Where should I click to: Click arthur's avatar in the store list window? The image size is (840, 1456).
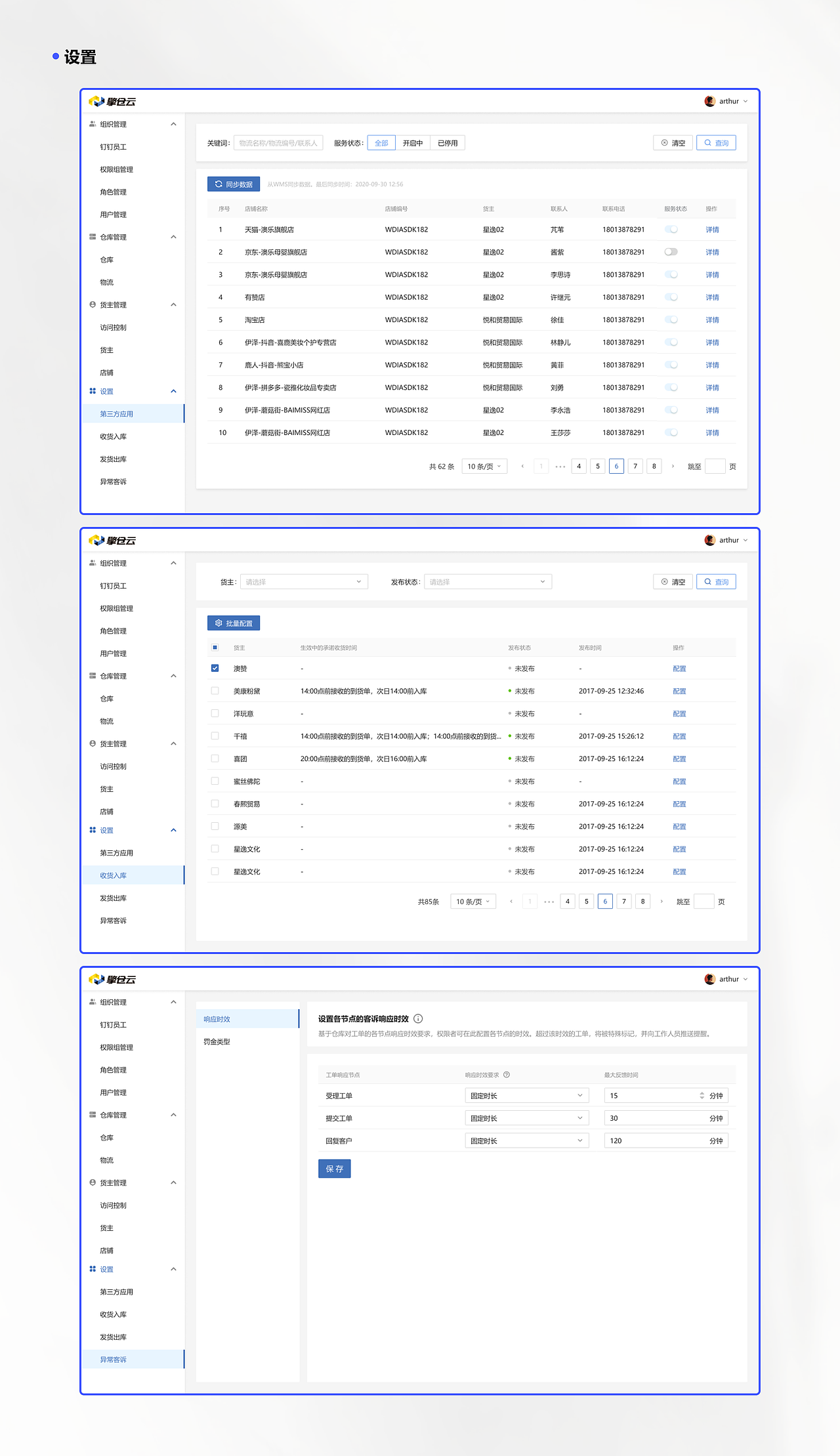[709, 101]
